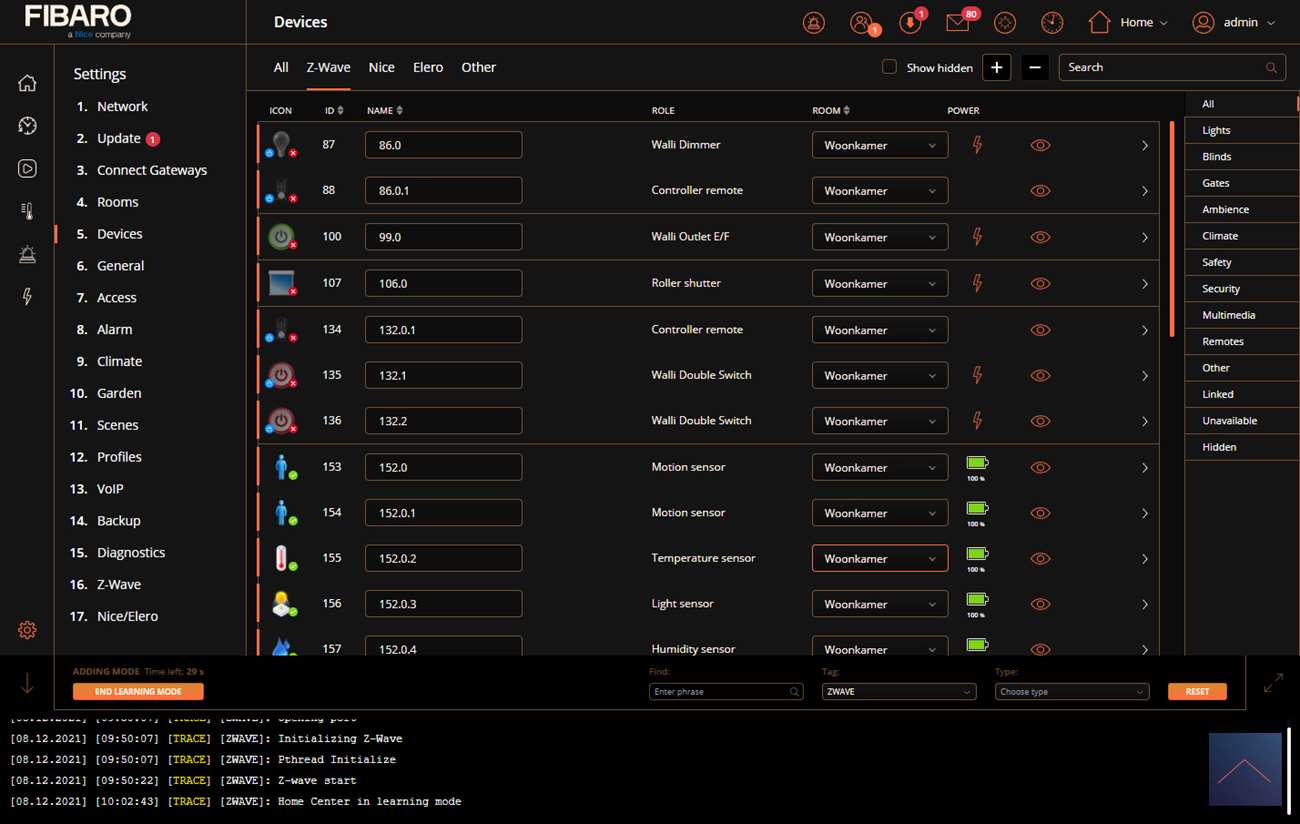
Task: Click the plus icon to add device
Action: [997, 67]
